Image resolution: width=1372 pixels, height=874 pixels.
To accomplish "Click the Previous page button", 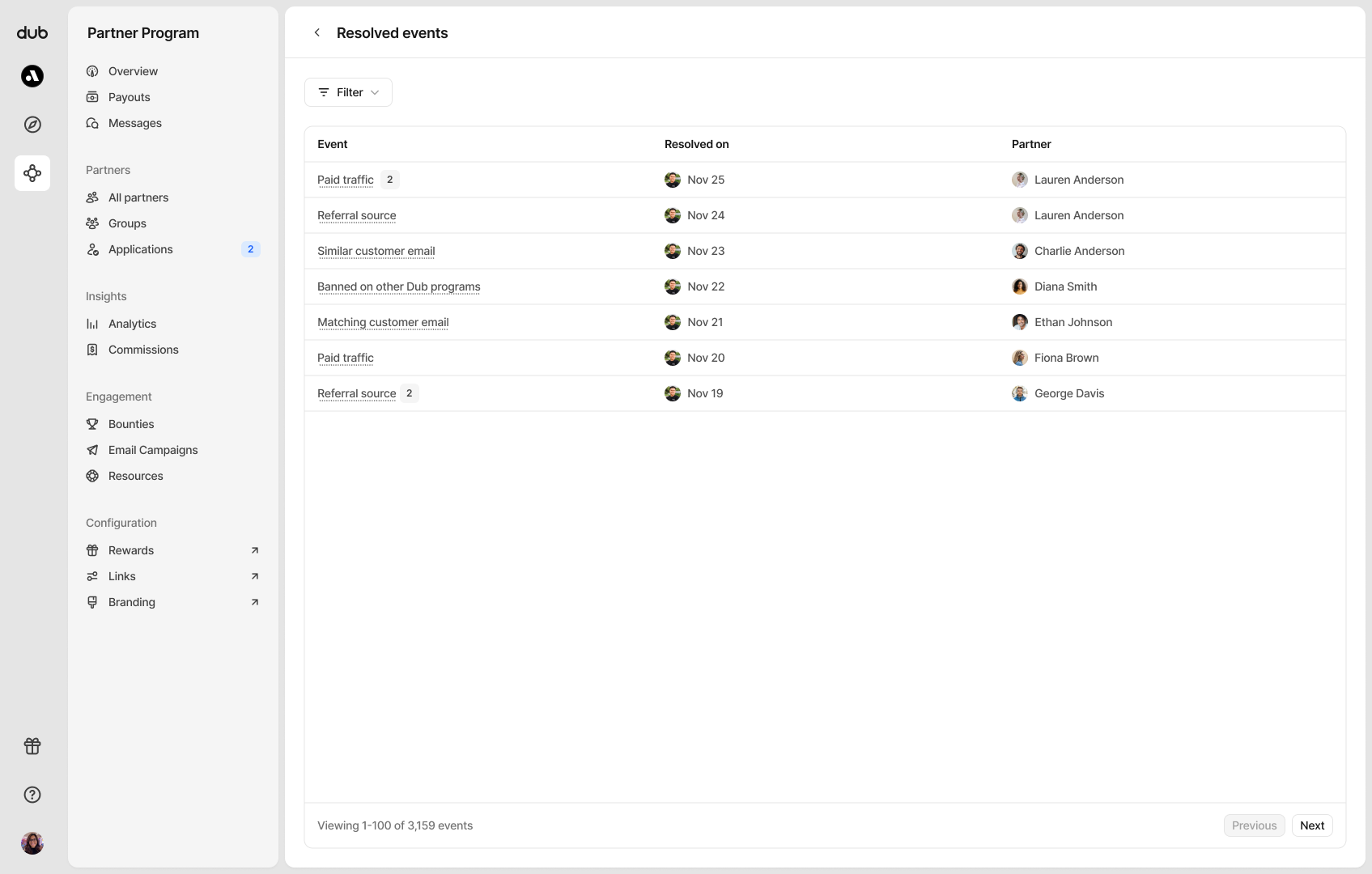I will pos(1254,825).
